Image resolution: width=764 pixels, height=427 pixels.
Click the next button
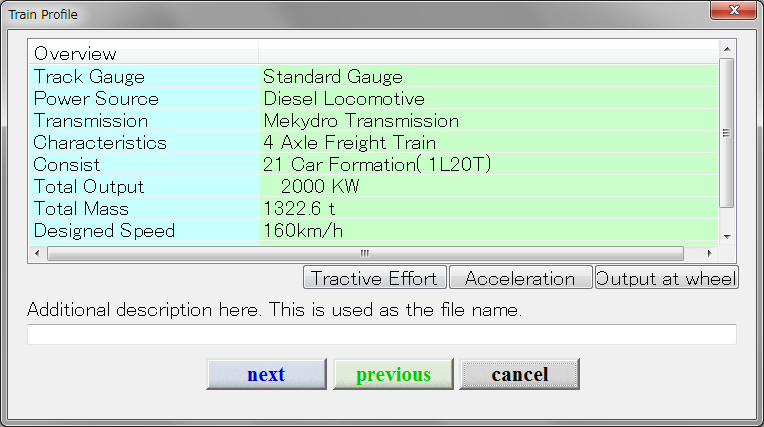pos(267,374)
